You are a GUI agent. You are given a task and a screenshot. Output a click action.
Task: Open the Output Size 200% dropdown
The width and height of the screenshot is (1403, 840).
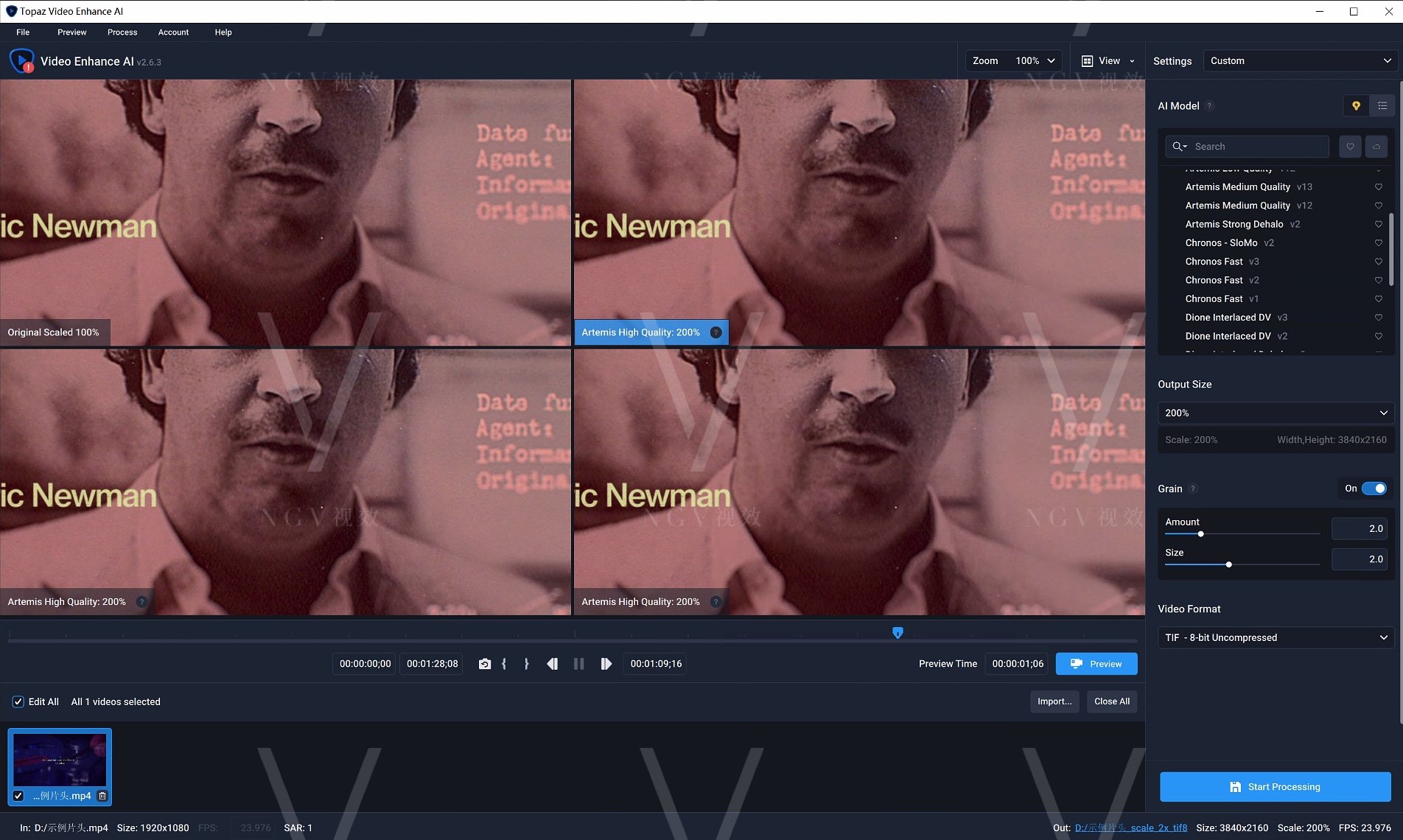coord(1276,413)
